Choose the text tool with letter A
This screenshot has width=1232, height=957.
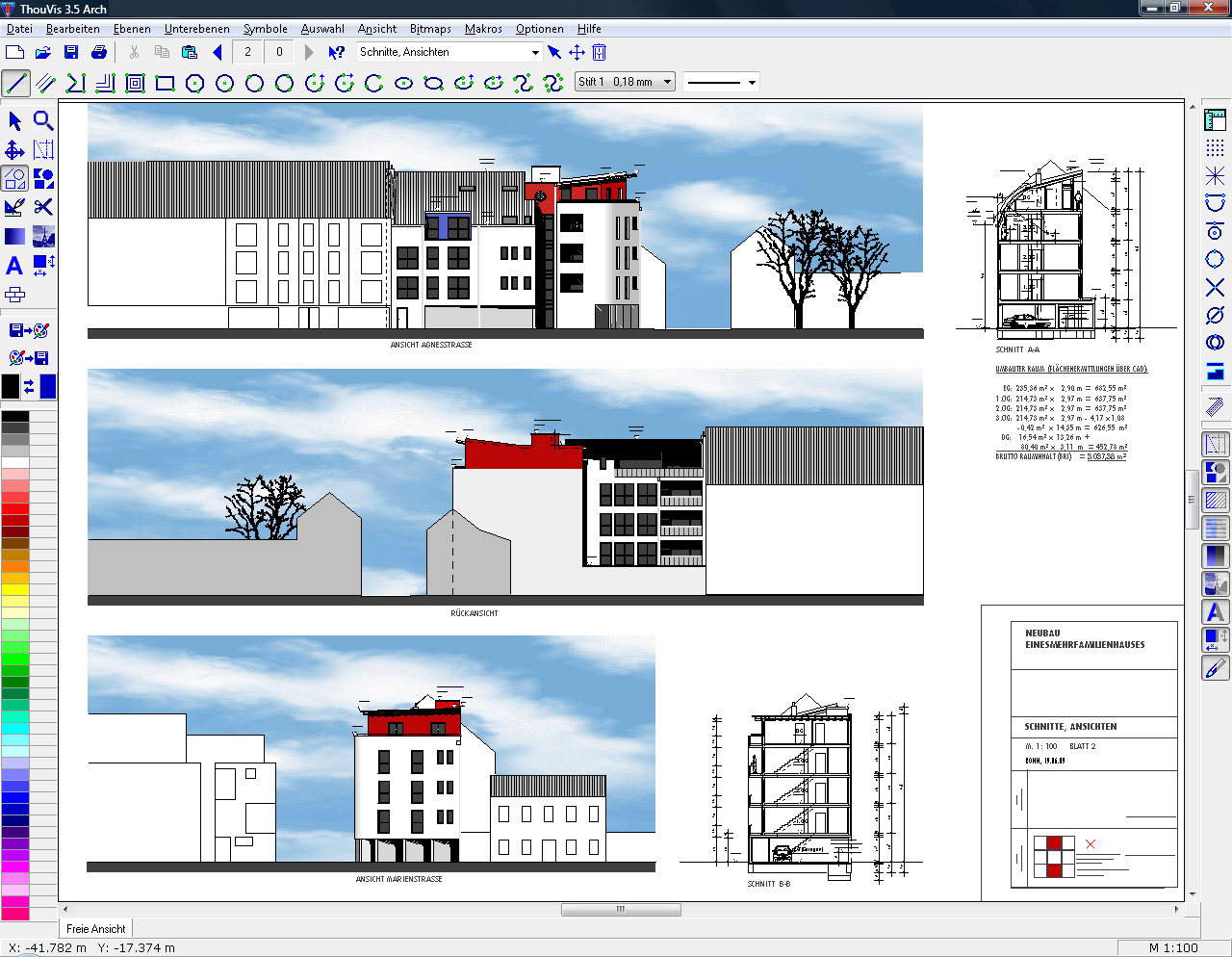coord(14,266)
